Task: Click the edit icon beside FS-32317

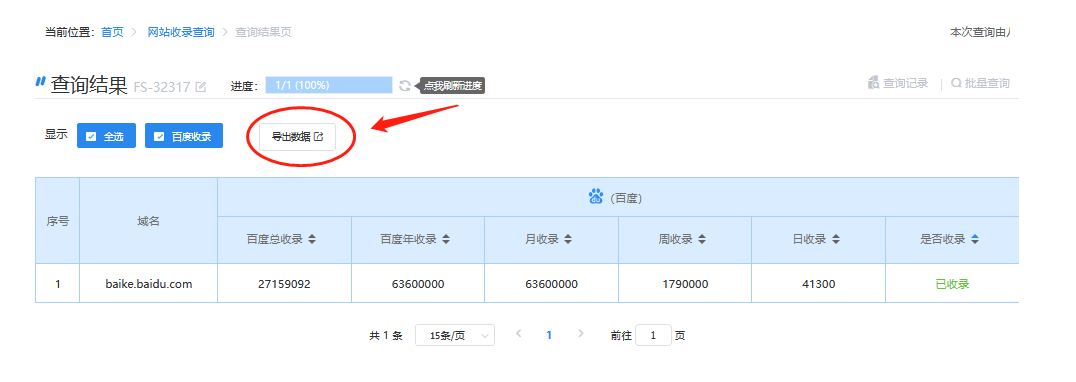Action: pyautogui.click(x=200, y=87)
